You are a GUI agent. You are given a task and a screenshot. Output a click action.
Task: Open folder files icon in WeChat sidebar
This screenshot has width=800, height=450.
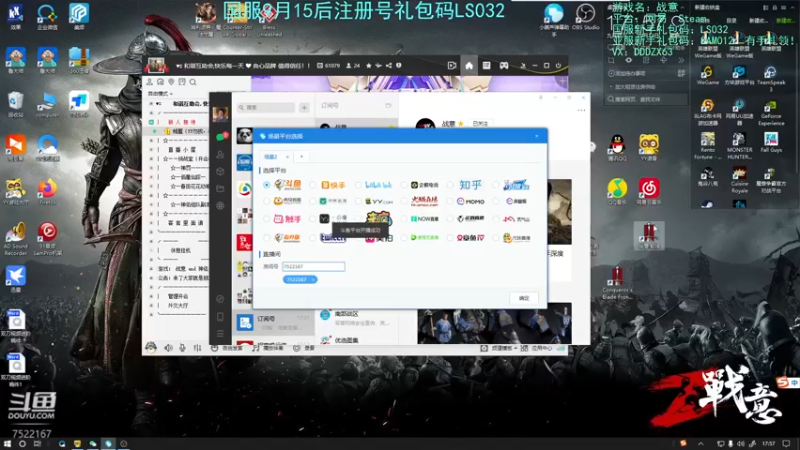point(220,189)
